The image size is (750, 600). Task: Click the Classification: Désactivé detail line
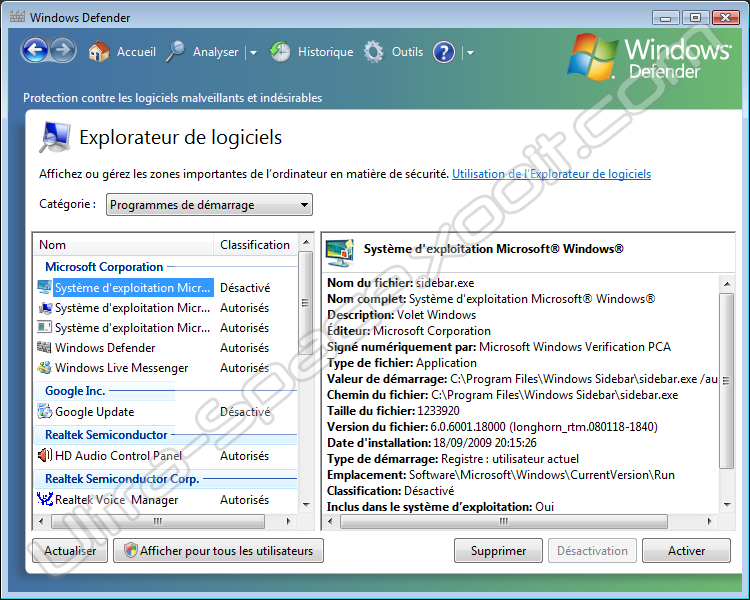tap(390, 490)
